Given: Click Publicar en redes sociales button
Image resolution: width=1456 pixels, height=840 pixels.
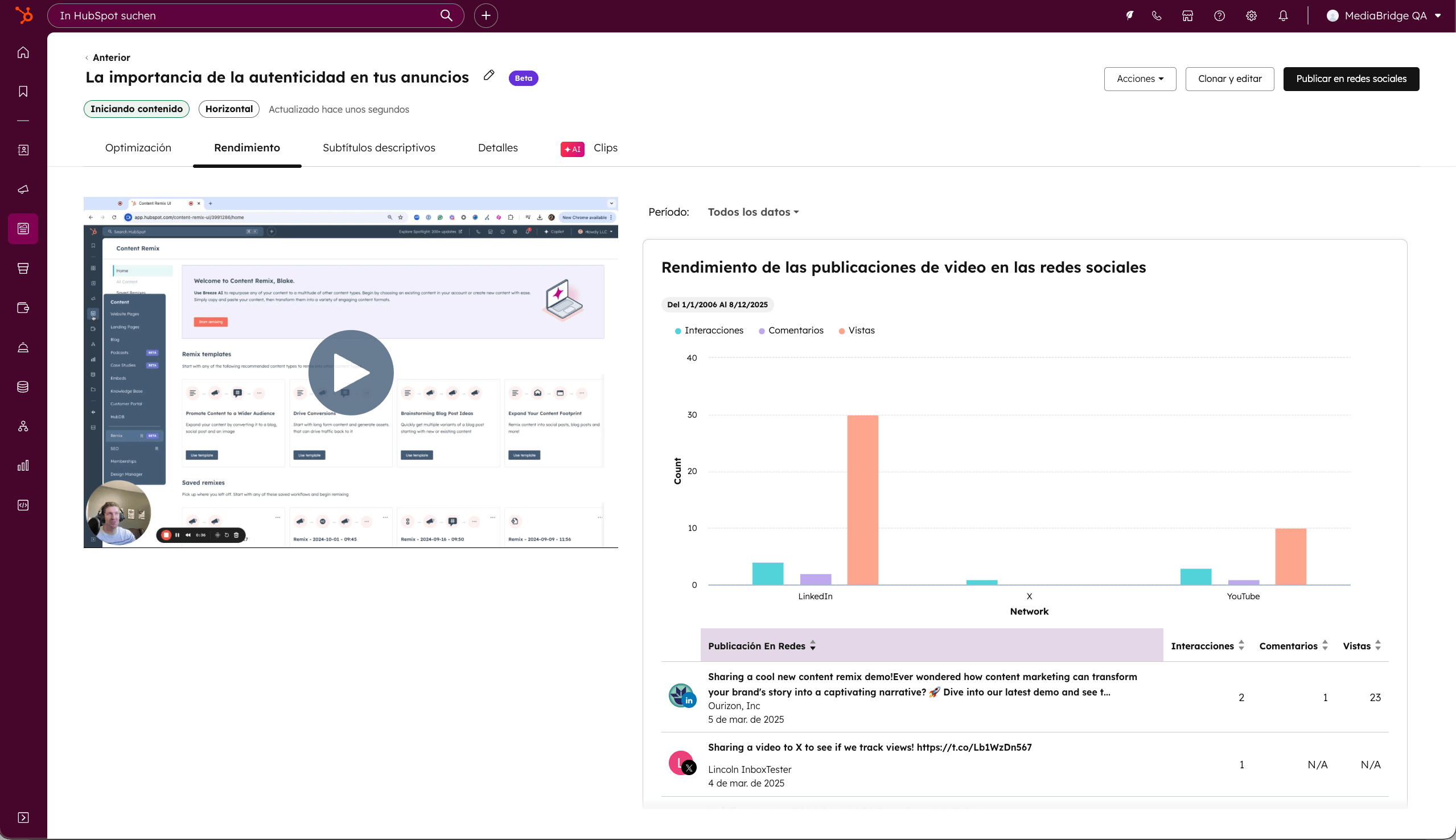Looking at the screenshot, I should click(1351, 79).
